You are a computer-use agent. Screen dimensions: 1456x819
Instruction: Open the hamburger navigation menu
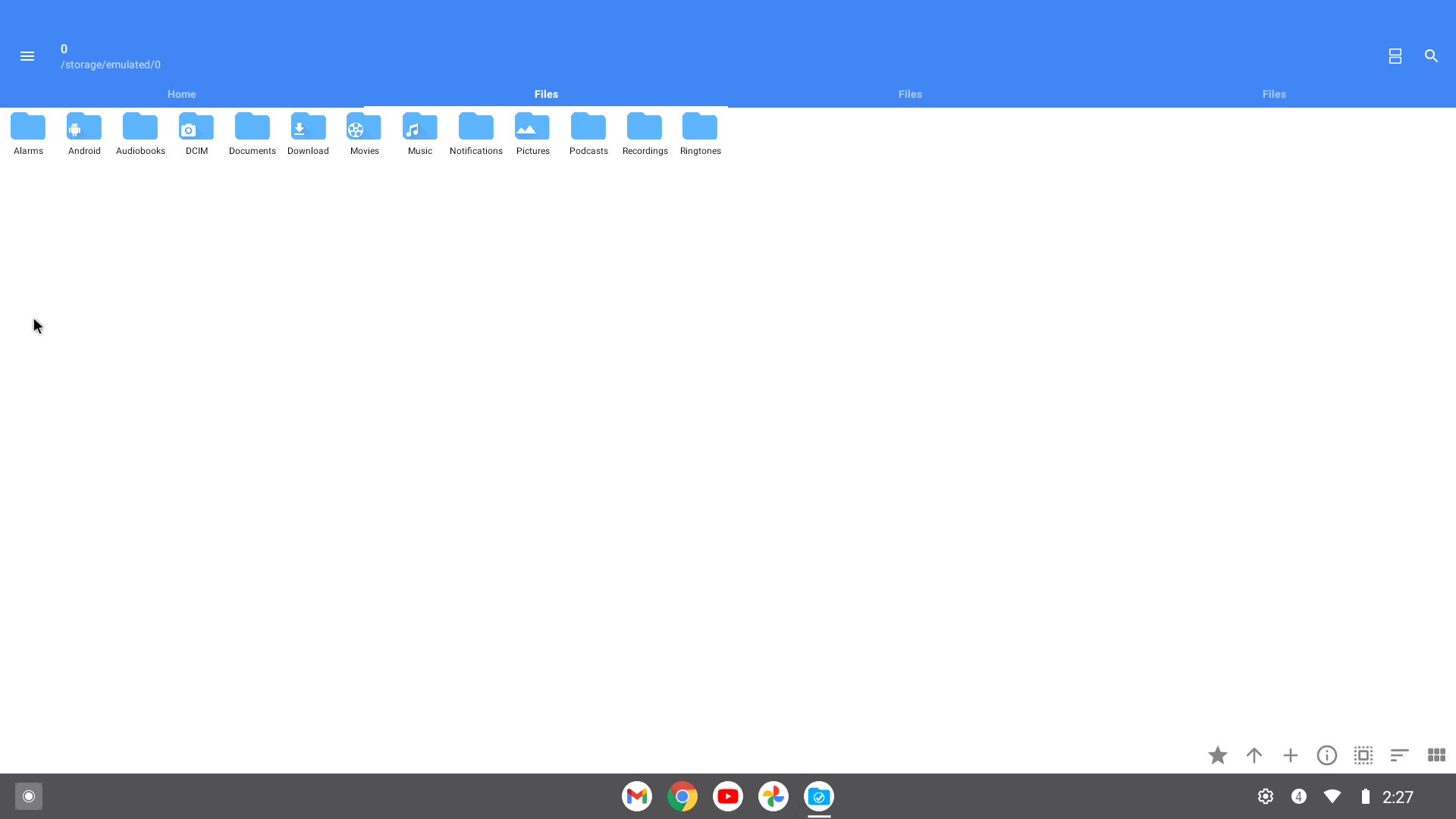coord(27,56)
